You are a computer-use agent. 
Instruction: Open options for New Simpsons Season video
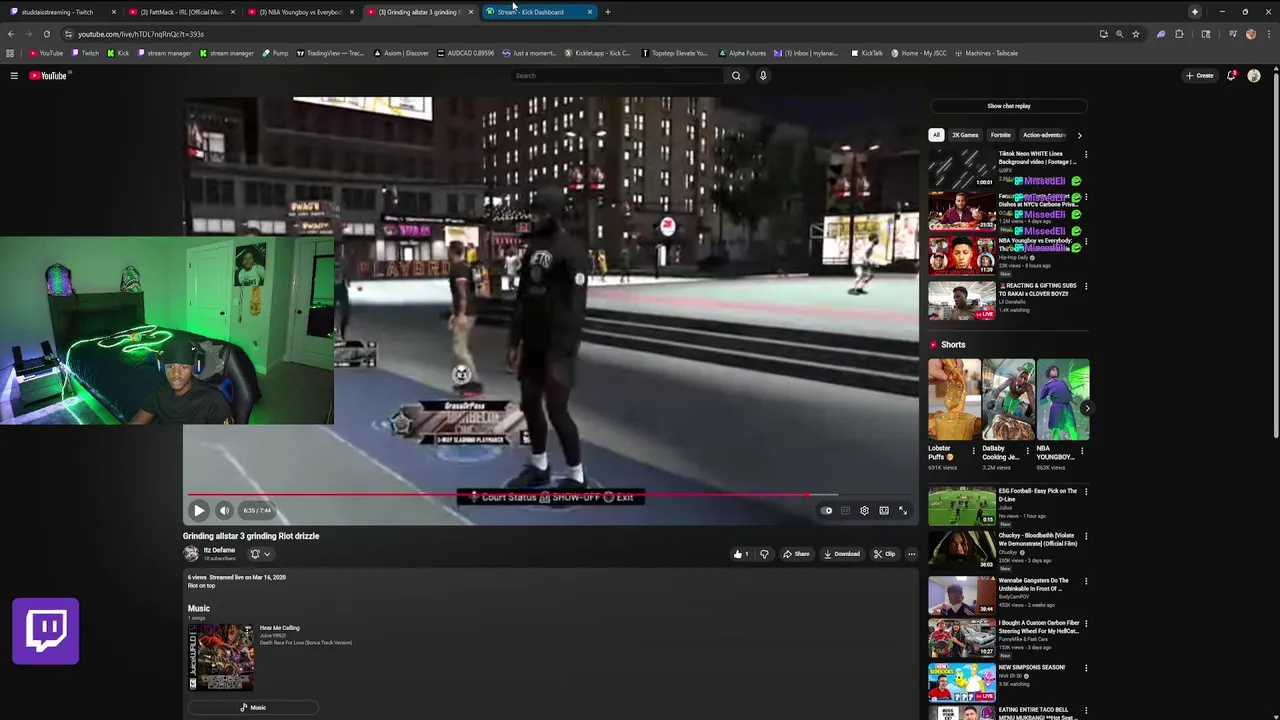pyautogui.click(x=1086, y=668)
